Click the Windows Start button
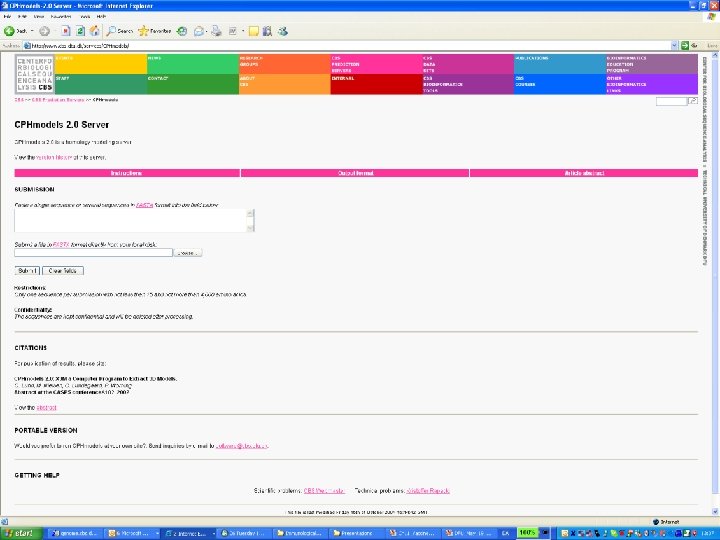This screenshot has width=720, height=540. point(21,533)
